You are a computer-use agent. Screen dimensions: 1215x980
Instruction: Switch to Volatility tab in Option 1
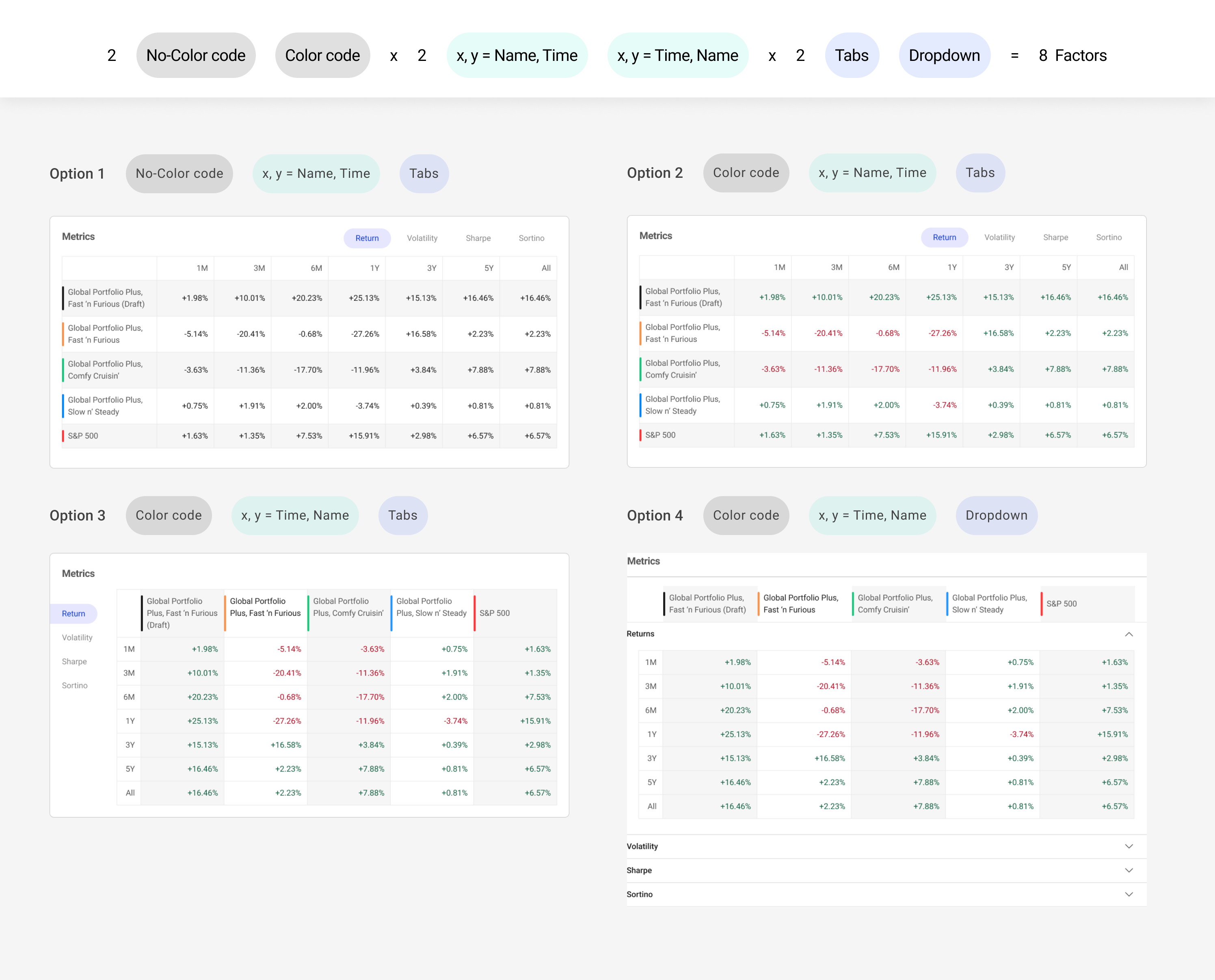pyautogui.click(x=422, y=238)
